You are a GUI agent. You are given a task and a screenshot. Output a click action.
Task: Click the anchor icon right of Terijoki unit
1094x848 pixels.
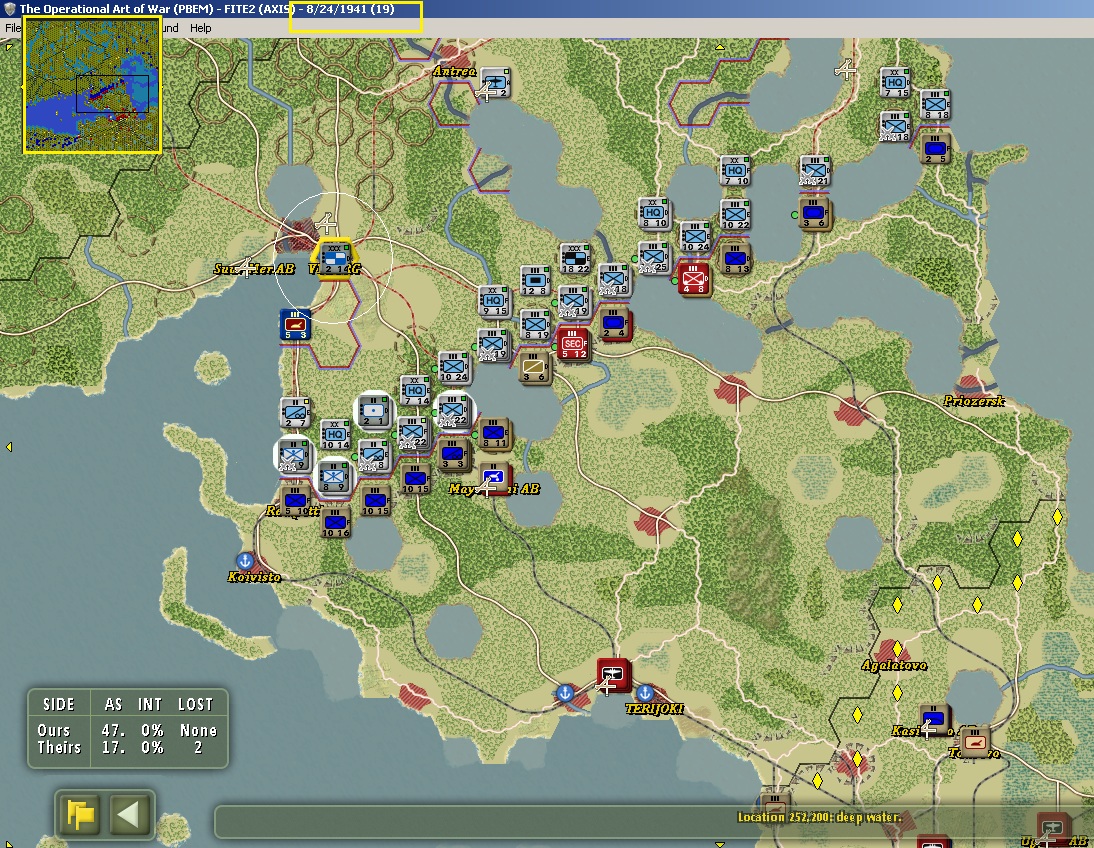click(645, 693)
